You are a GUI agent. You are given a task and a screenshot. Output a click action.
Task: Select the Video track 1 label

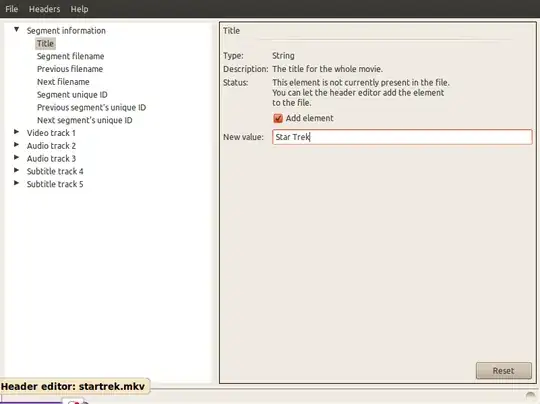(51, 133)
